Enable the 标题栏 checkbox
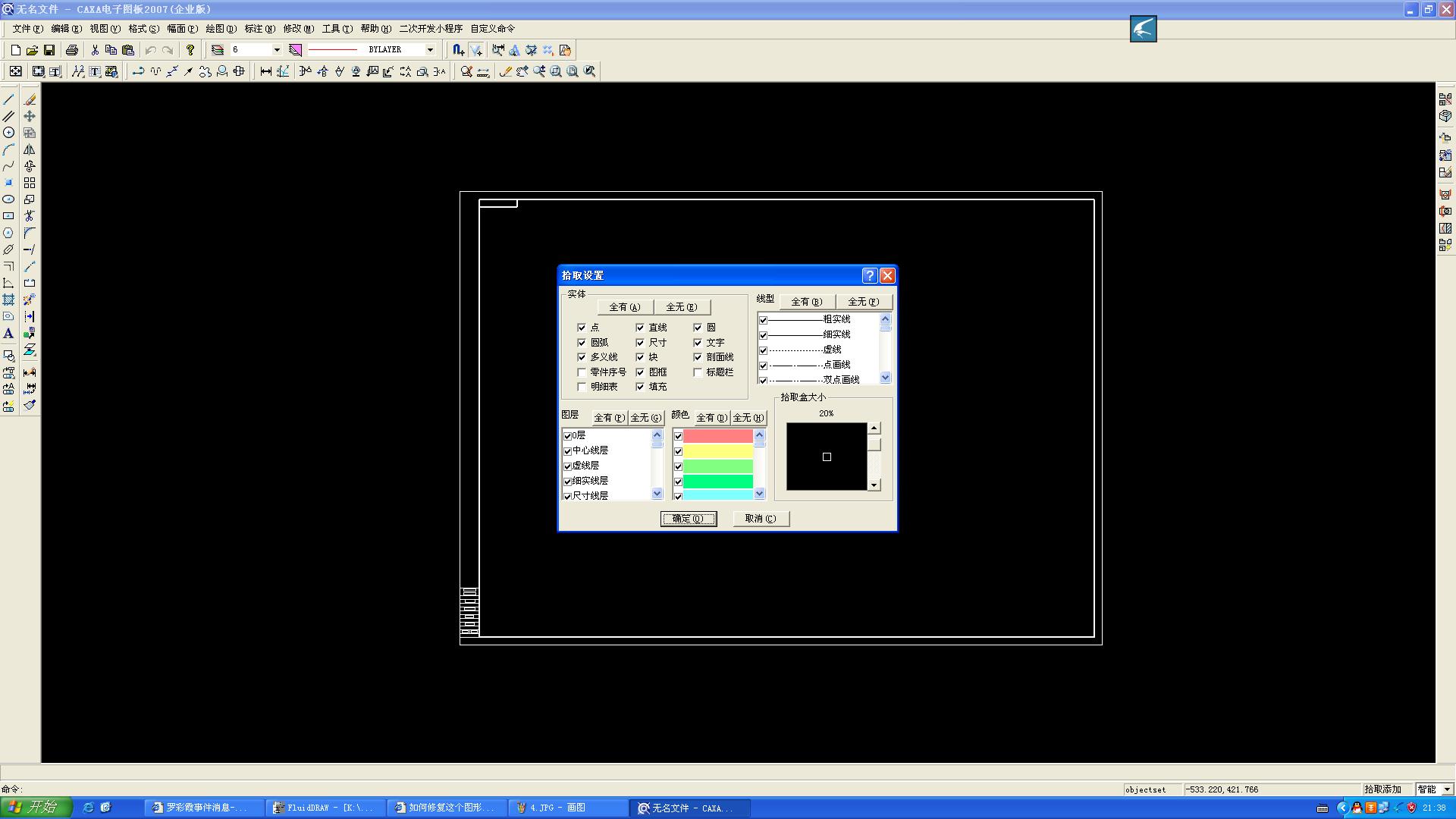 (x=698, y=372)
